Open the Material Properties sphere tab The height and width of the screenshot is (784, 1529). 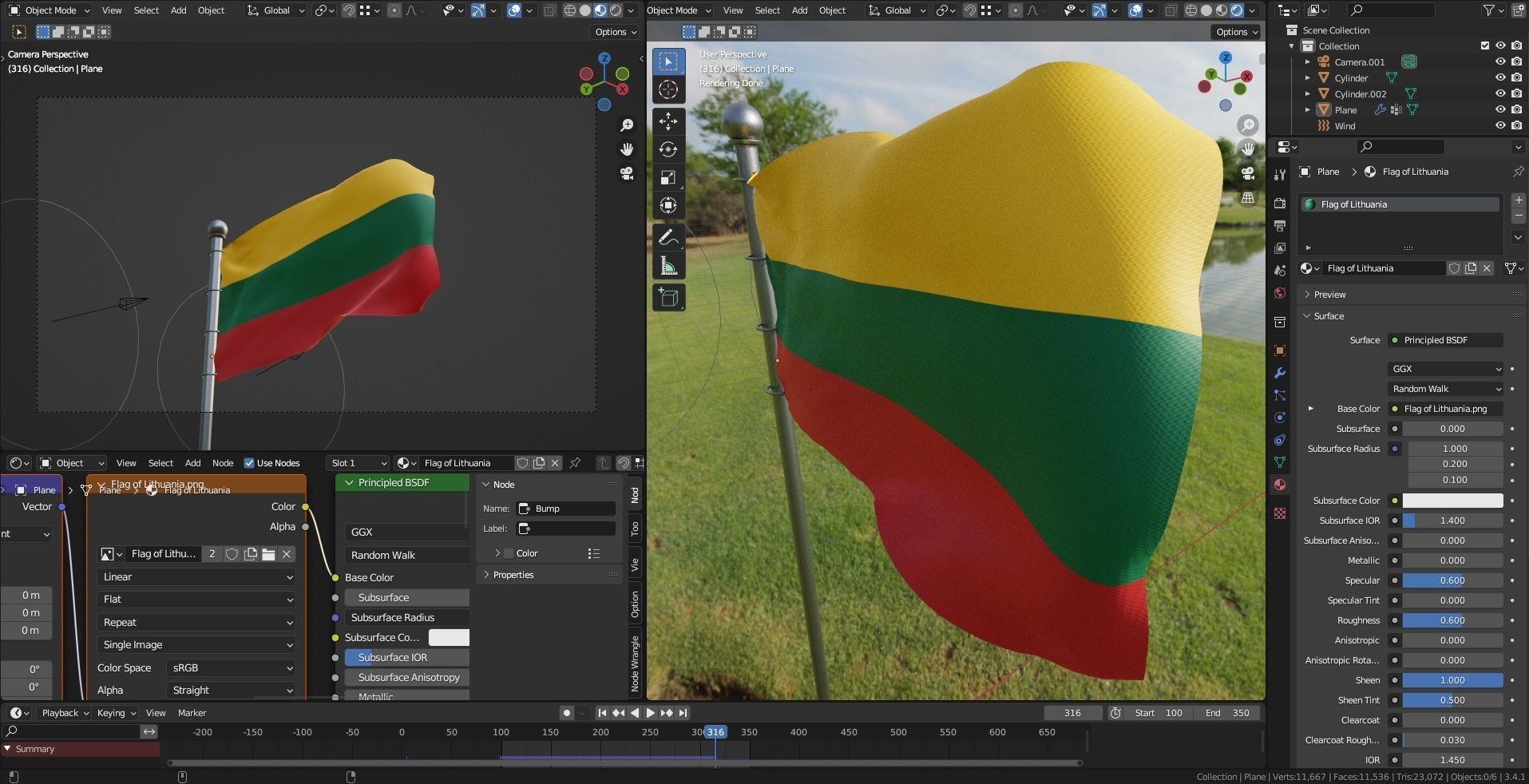pyautogui.click(x=1280, y=484)
